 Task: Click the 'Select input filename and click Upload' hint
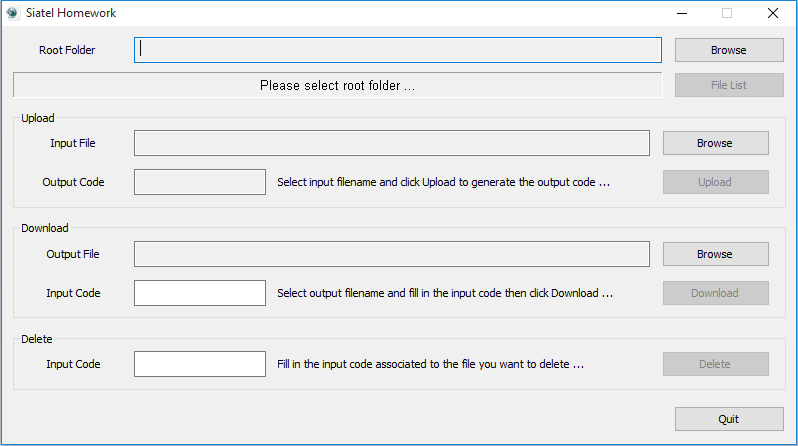click(x=443, y=182)
